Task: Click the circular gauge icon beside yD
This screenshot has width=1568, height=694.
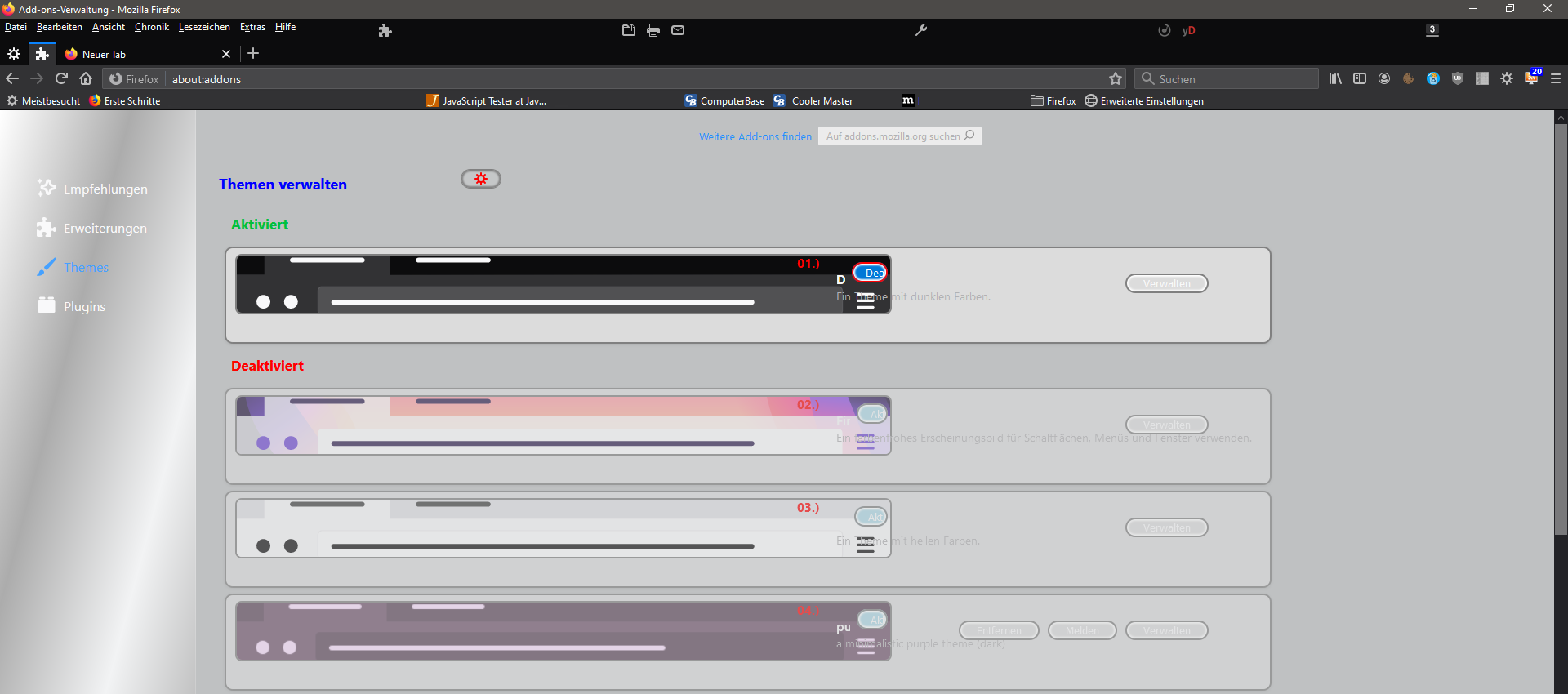Action: pyautogui.click(x=1165, y=30)
